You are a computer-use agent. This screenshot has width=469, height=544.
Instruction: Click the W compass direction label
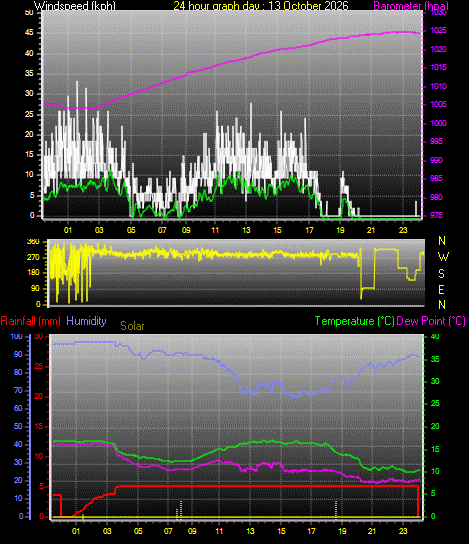point(443,257)
